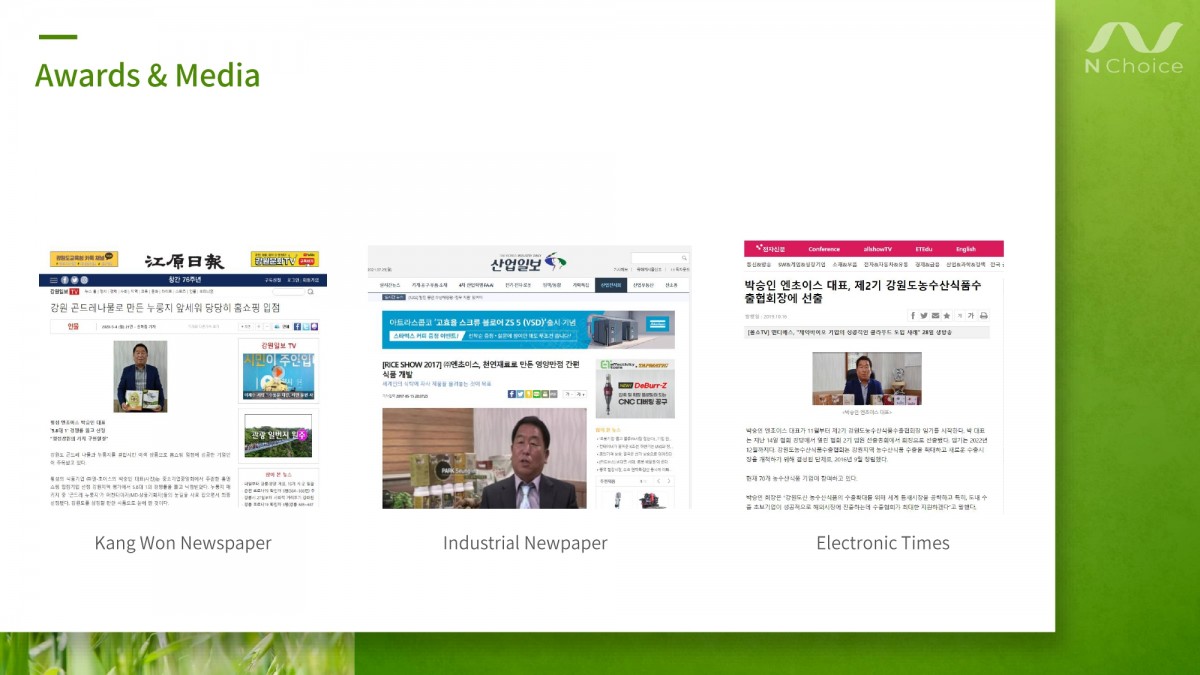This screenshot has width=1200, height=675.
Task: Click the RICE SHOW 2017 article headline
Action: pyautogui.click(x=478, y=371)
